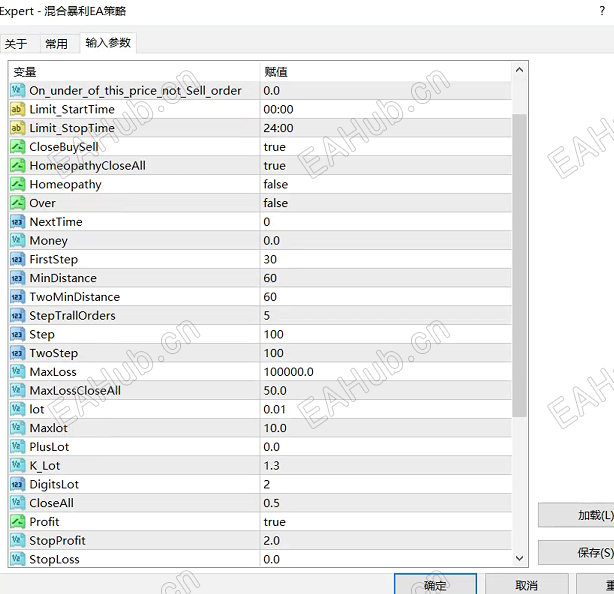Click the integer icon beside DigitsLot
This screenshot has width=614, height=594.
pyautogui.click(x=17, y=484)
